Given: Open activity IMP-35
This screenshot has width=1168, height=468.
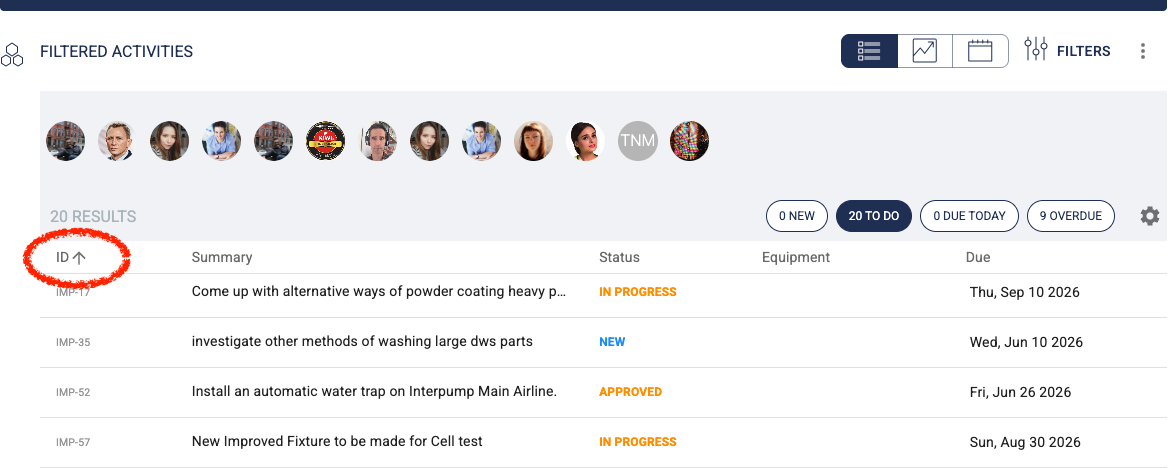Looking at the screenshot, I should click(x=73, y=342).
